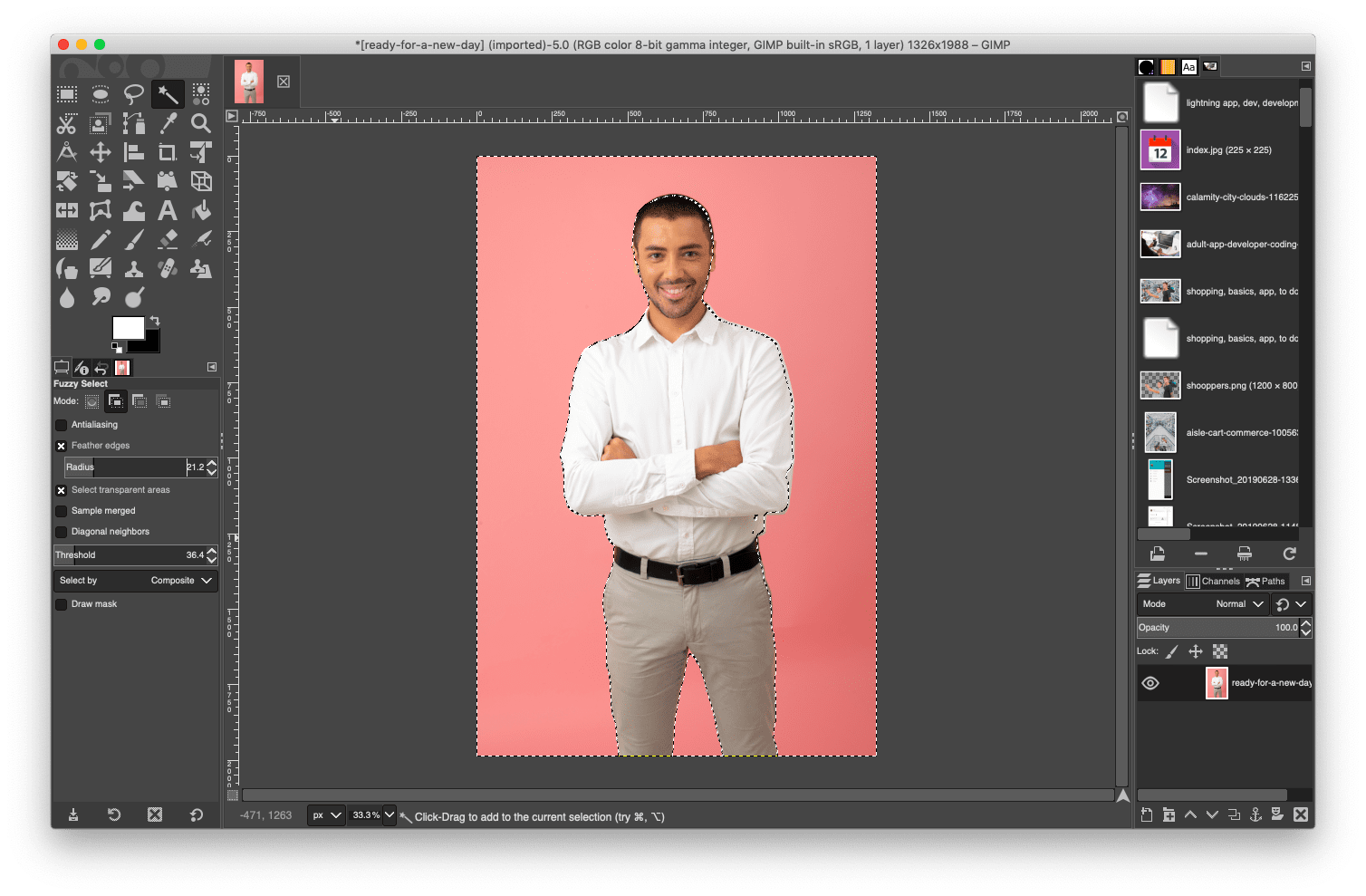Switch to the Layers tab
Image resolution: width=1366 pixels, height=896 pixels.
1159,581
